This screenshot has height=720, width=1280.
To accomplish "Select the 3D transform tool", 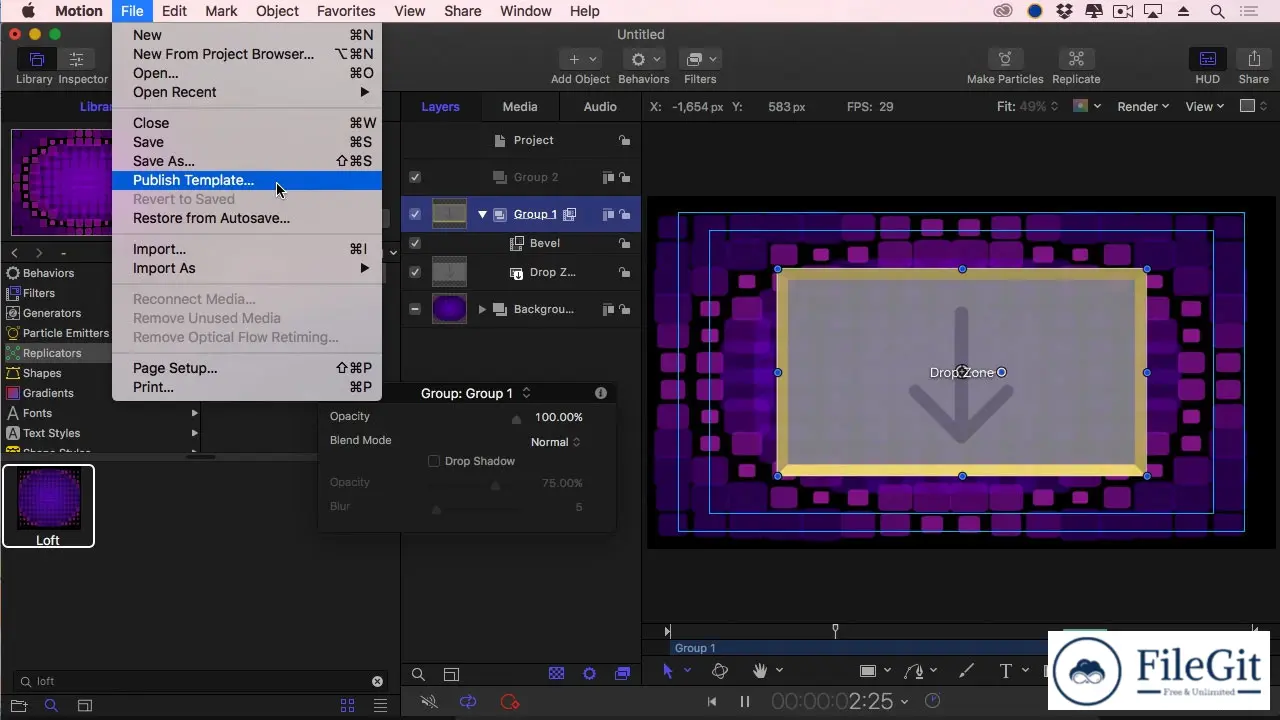I will click(720, 671).
